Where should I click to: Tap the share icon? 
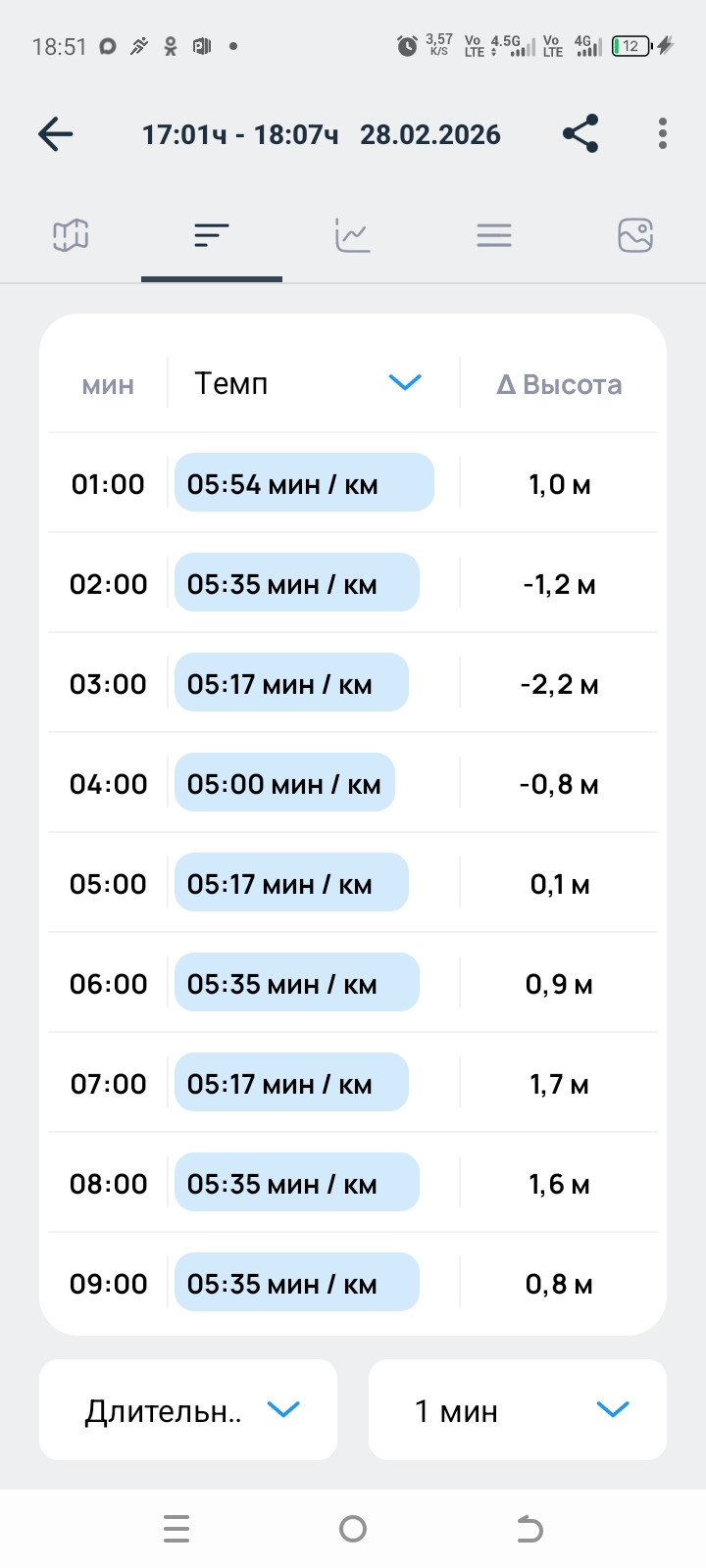(x=580, y=134)
